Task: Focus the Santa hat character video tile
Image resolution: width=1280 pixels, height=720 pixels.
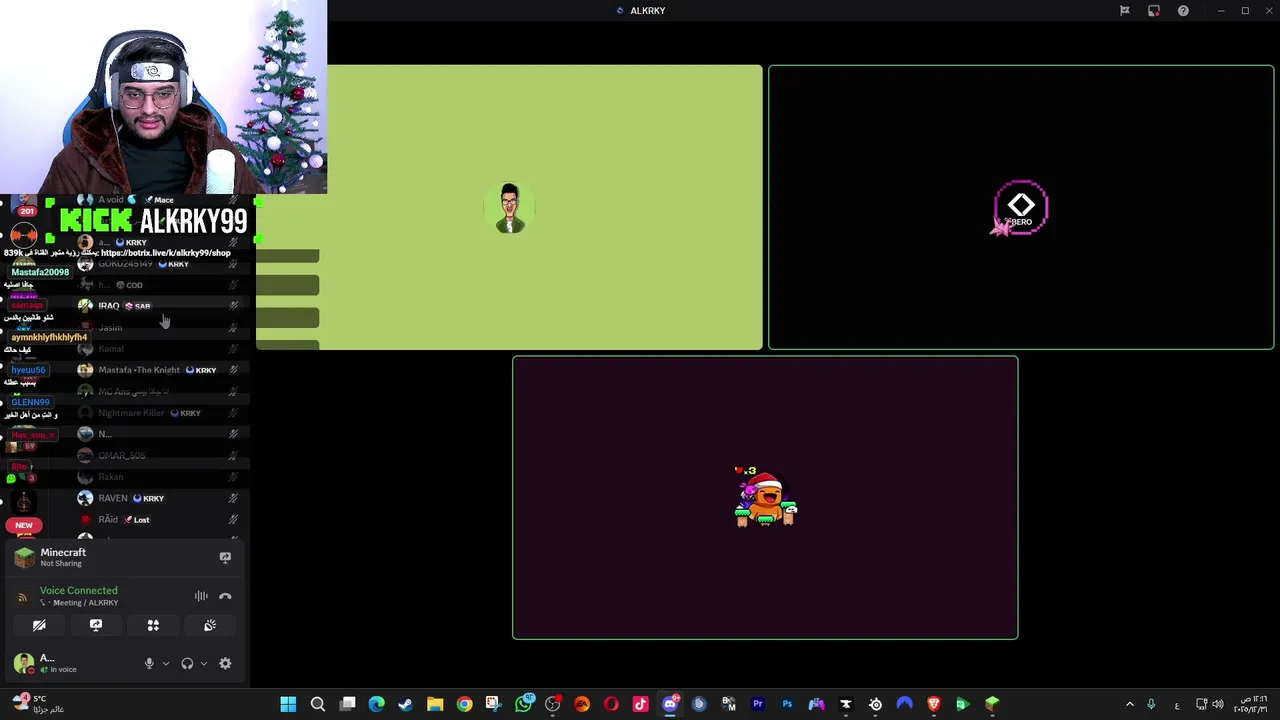Action: click(765, 498)
